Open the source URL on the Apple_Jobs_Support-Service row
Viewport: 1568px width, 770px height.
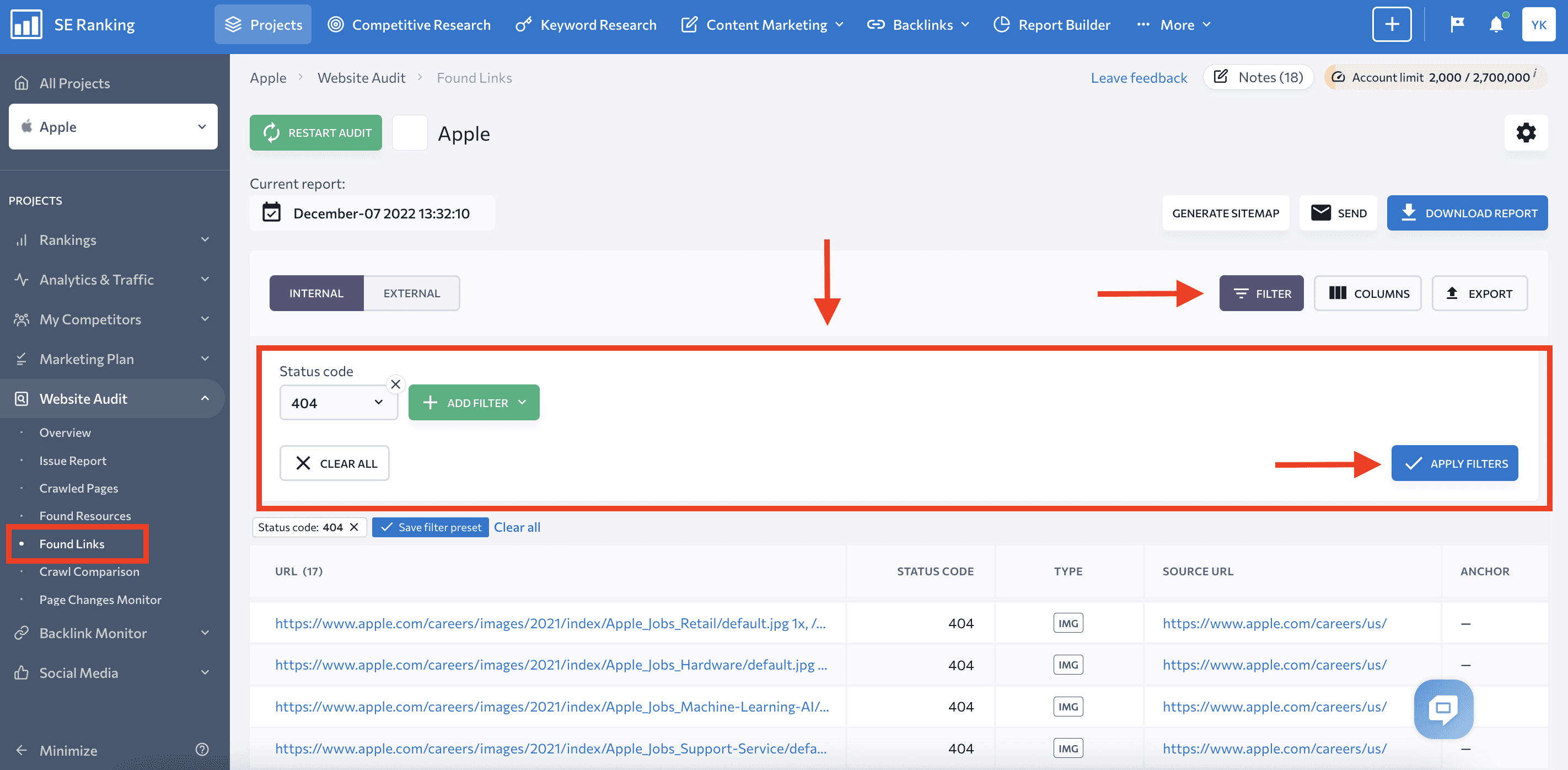tap(1274, 747)
